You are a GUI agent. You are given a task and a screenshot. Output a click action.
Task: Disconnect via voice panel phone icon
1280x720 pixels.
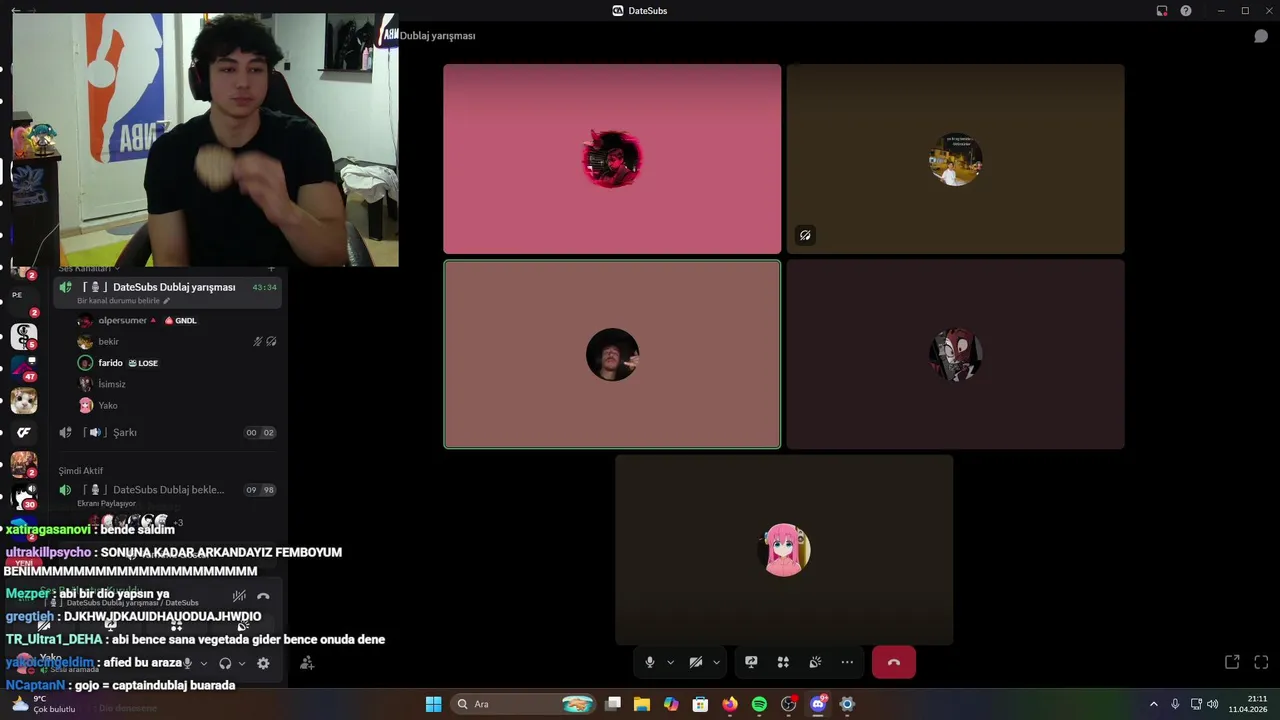pyautogui.click(x=263, y=596)
